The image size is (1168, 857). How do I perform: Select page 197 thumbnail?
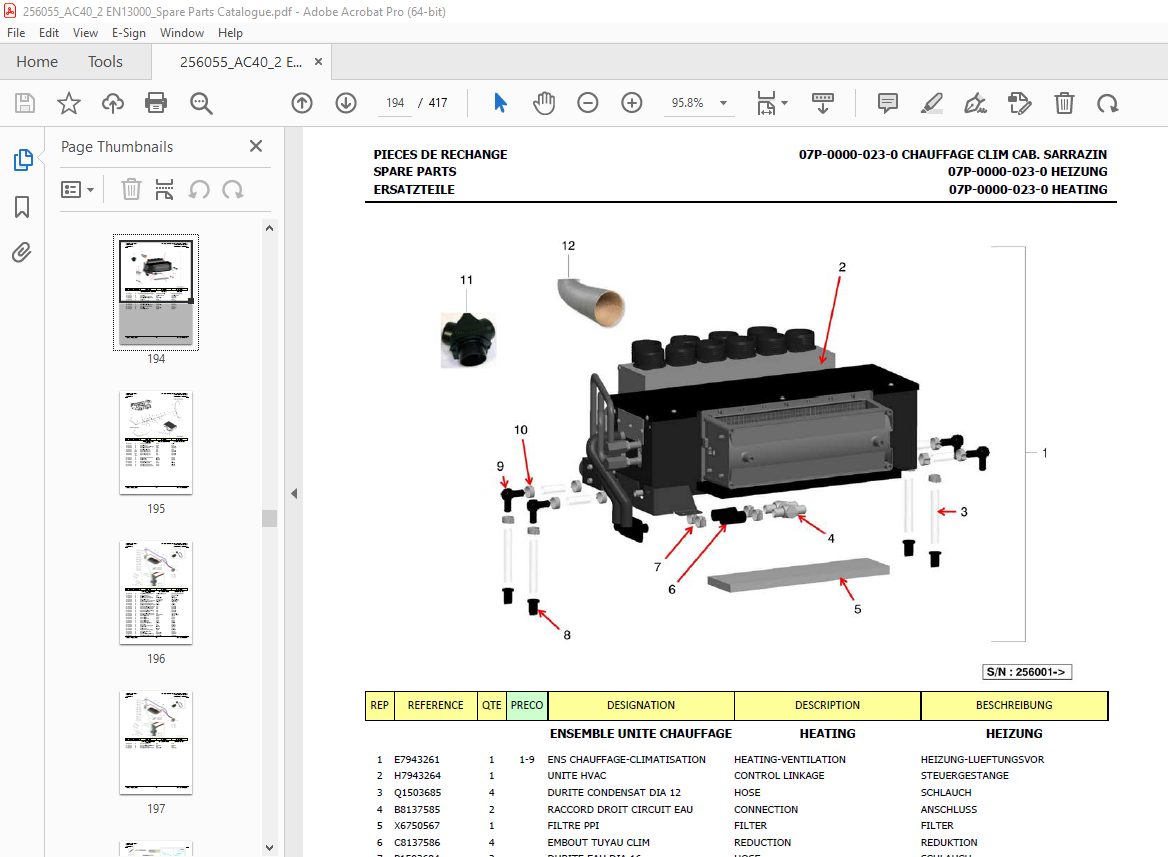click(x=156, y=742)
